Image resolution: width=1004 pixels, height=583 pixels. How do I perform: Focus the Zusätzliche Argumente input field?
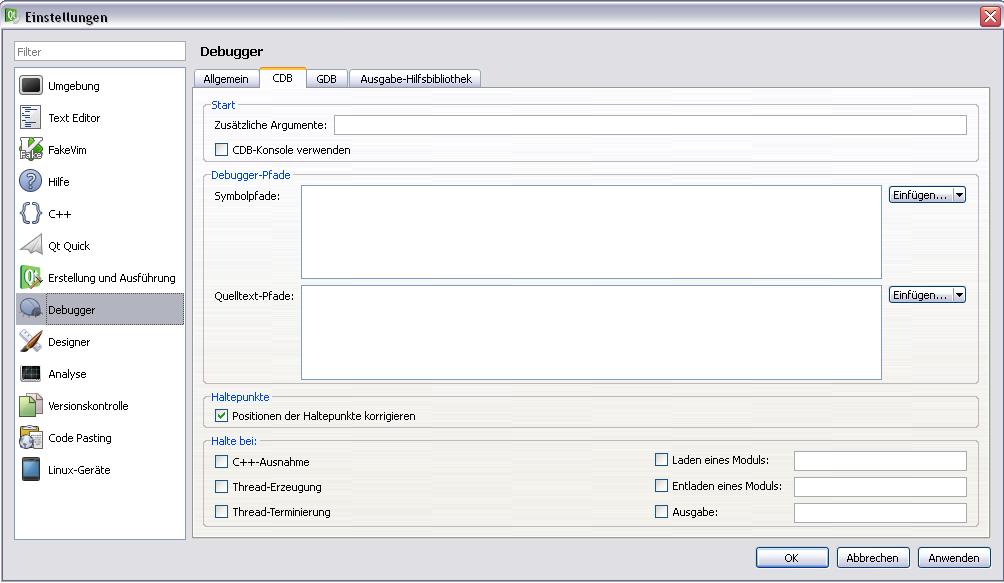coord(650,125)
